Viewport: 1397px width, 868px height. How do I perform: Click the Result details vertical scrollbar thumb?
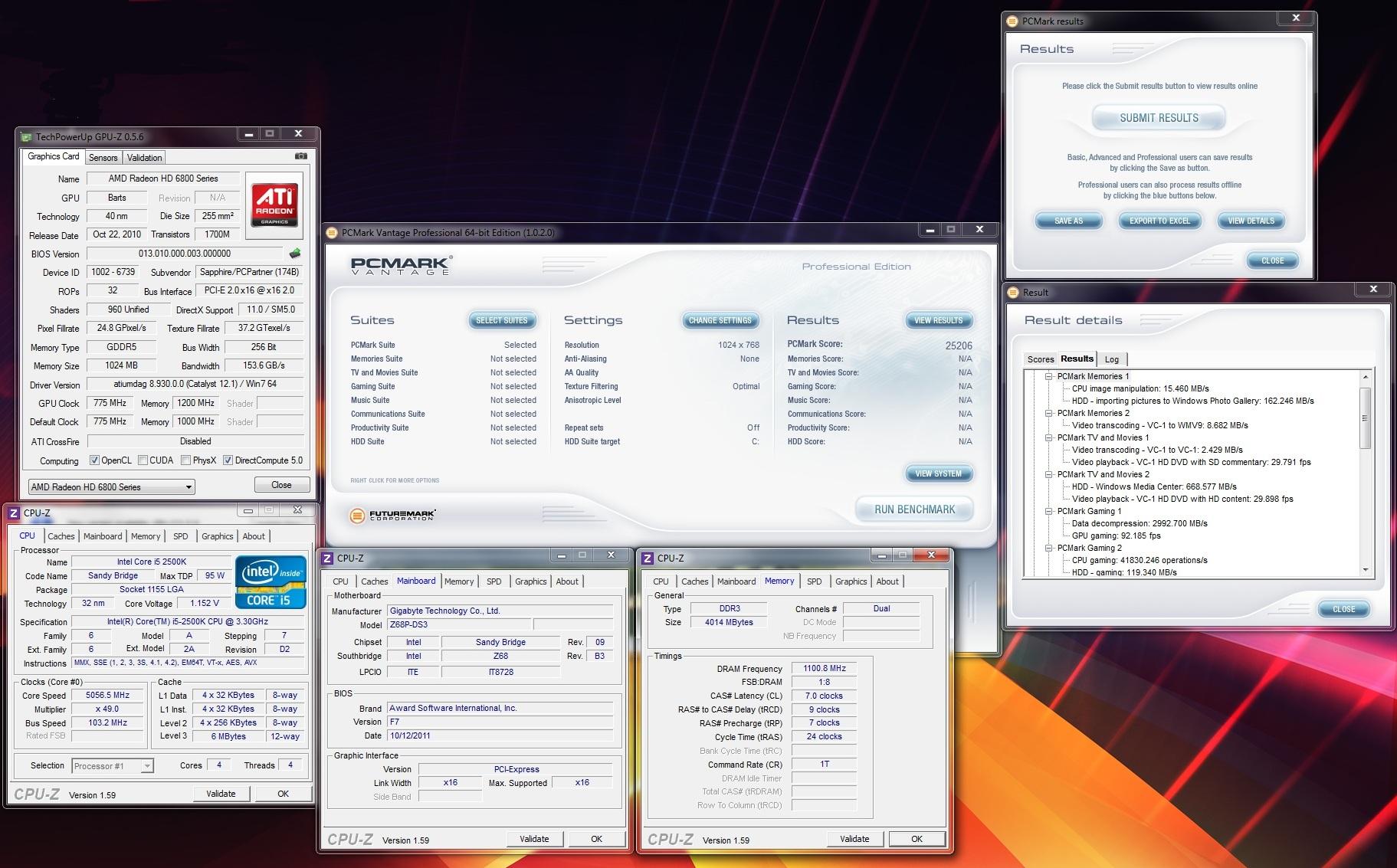point(1365,418)
